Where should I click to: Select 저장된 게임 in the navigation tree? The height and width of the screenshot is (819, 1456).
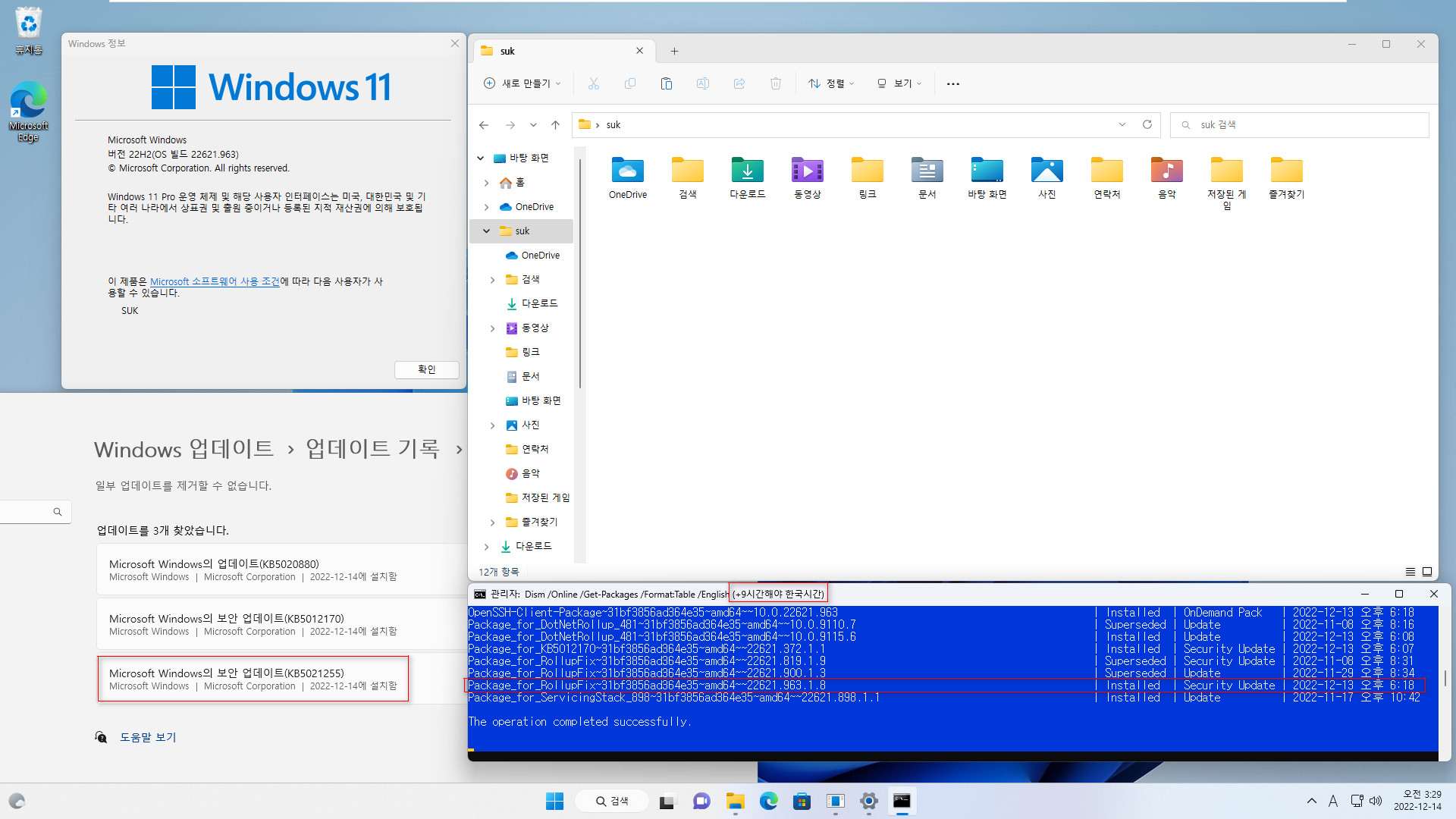[538, 497]
